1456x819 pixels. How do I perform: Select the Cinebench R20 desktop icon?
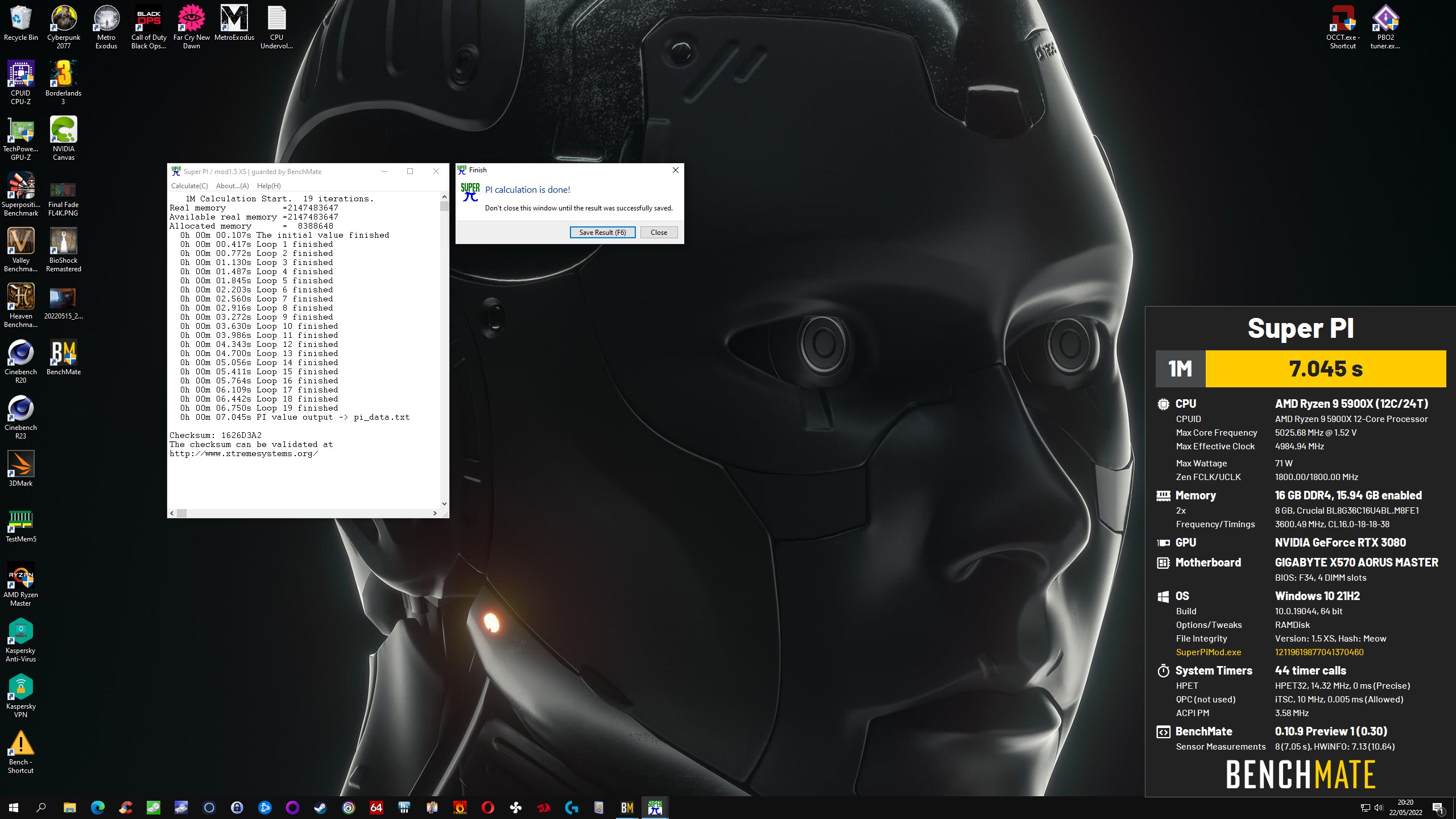pos(21,362)
